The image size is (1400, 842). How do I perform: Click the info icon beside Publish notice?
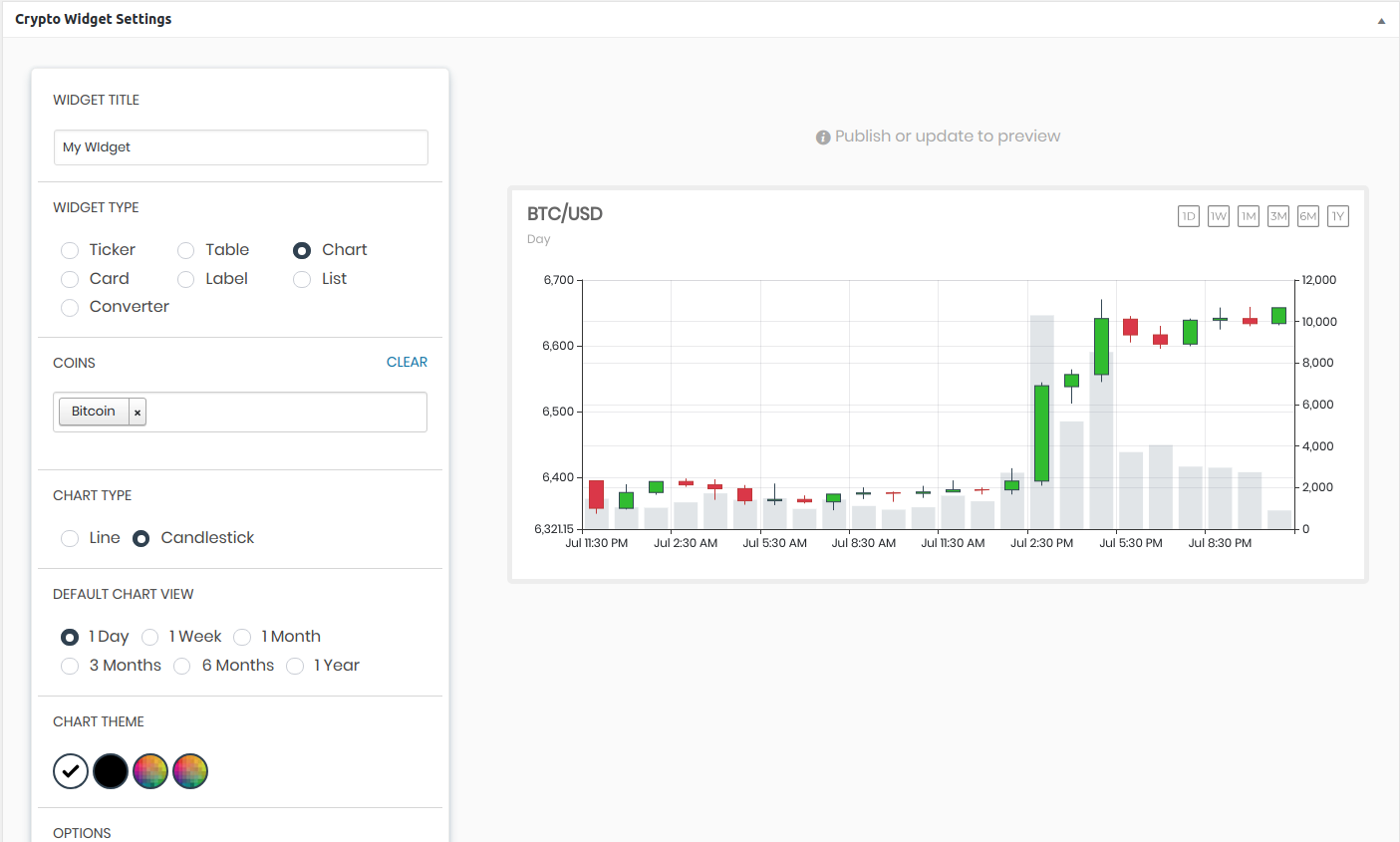click(823, 138)
